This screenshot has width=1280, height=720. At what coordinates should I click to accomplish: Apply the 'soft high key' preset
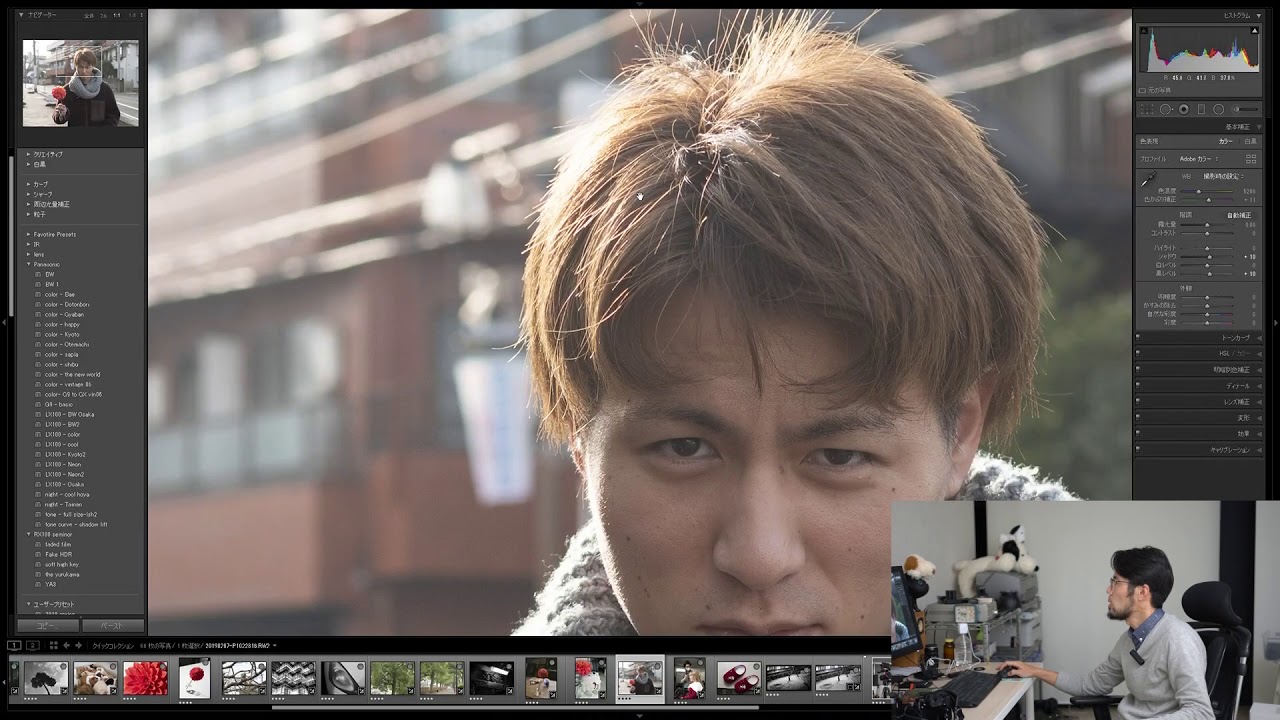tap(62, 564)
